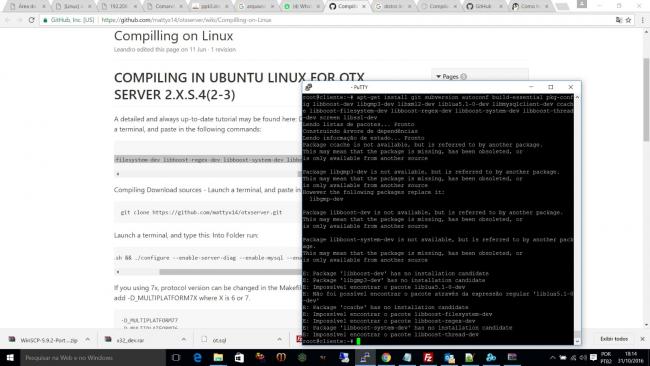The height and width of the screenshot is (366, 650).
Task: Reload the GitHub wiki page
Action: coord(32,20)
